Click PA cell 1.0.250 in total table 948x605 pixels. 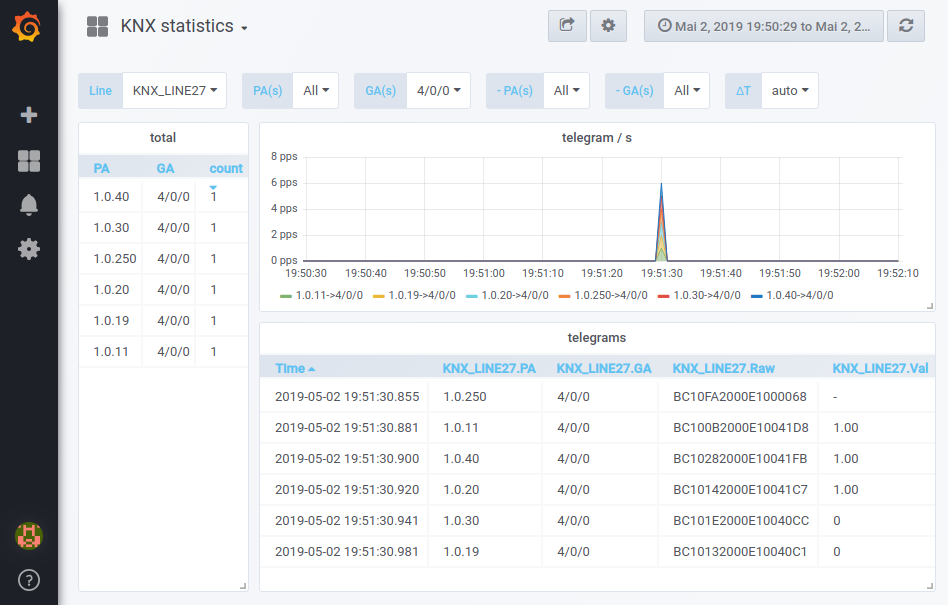(x=115, y=259)
